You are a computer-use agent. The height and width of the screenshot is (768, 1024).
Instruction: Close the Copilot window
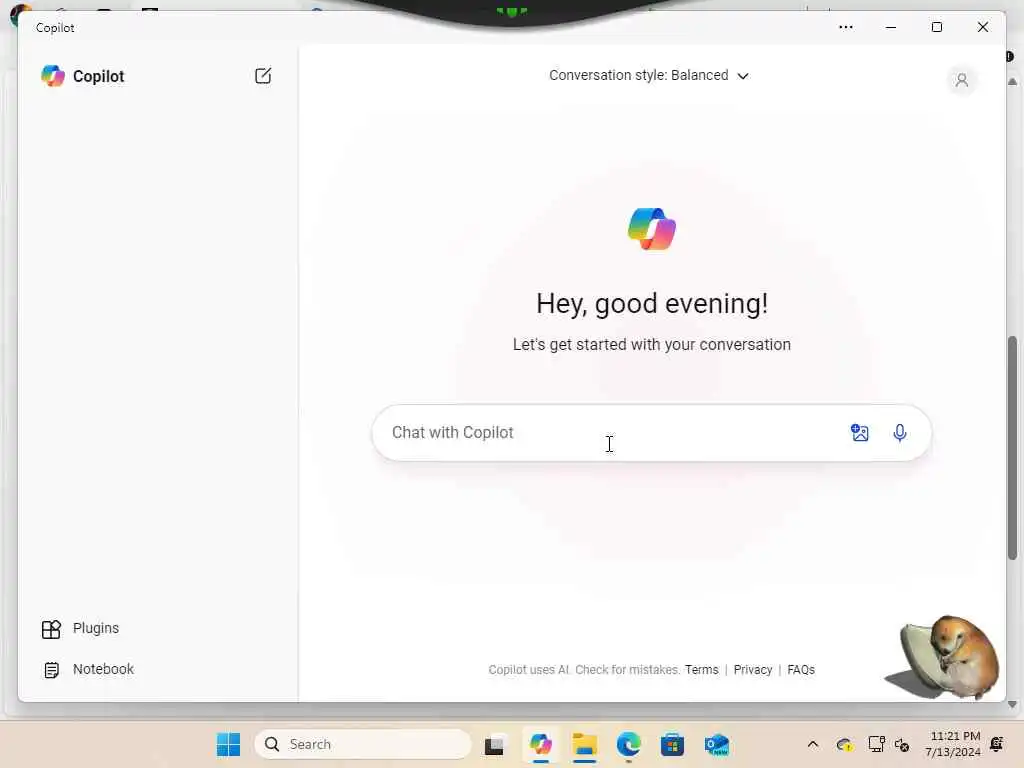[982, 27]
